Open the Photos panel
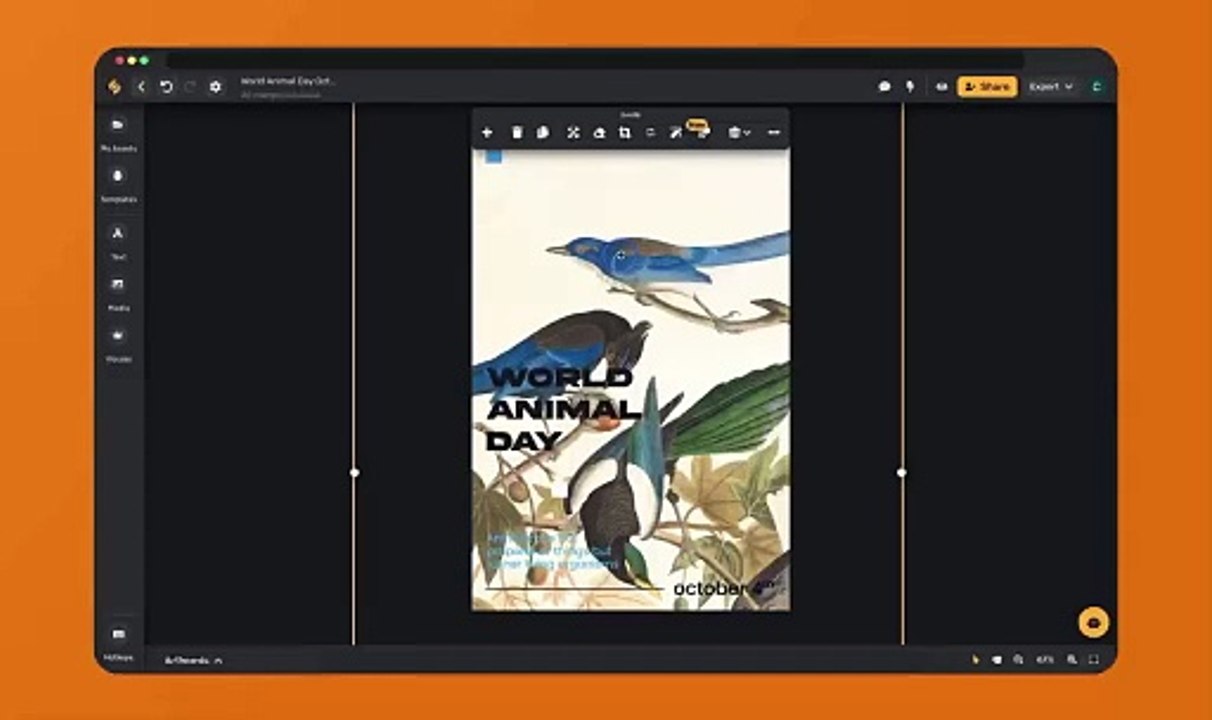The width and height of the screenshot is (1212, 720). pyautogui.click(x=118, y=292)
